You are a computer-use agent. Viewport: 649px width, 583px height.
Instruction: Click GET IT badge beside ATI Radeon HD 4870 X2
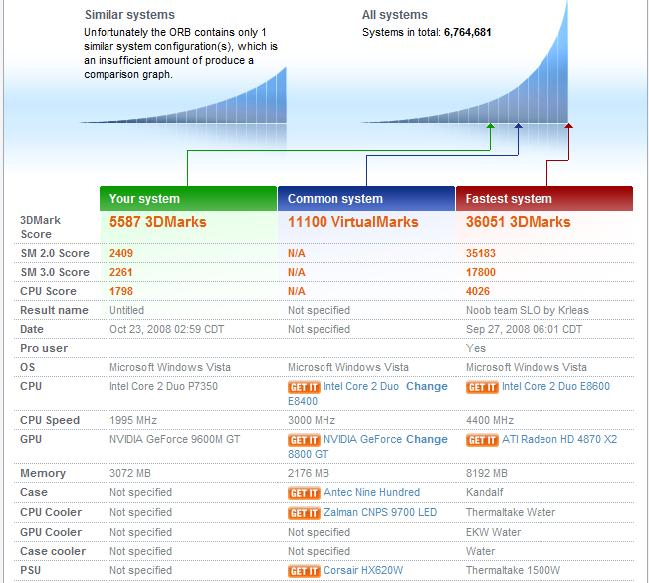pos(482,440)
